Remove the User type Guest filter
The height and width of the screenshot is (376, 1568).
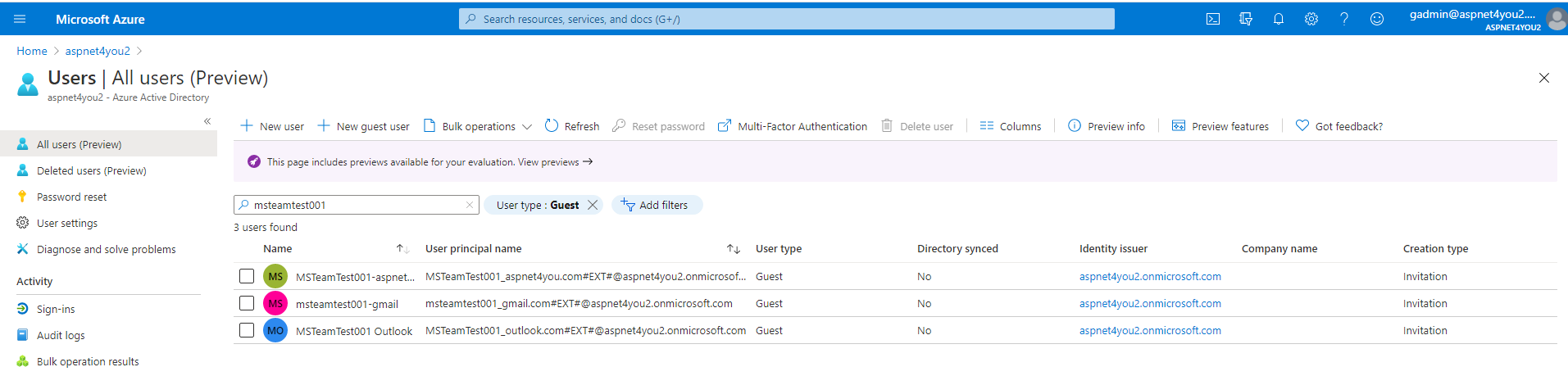(593, 205)
